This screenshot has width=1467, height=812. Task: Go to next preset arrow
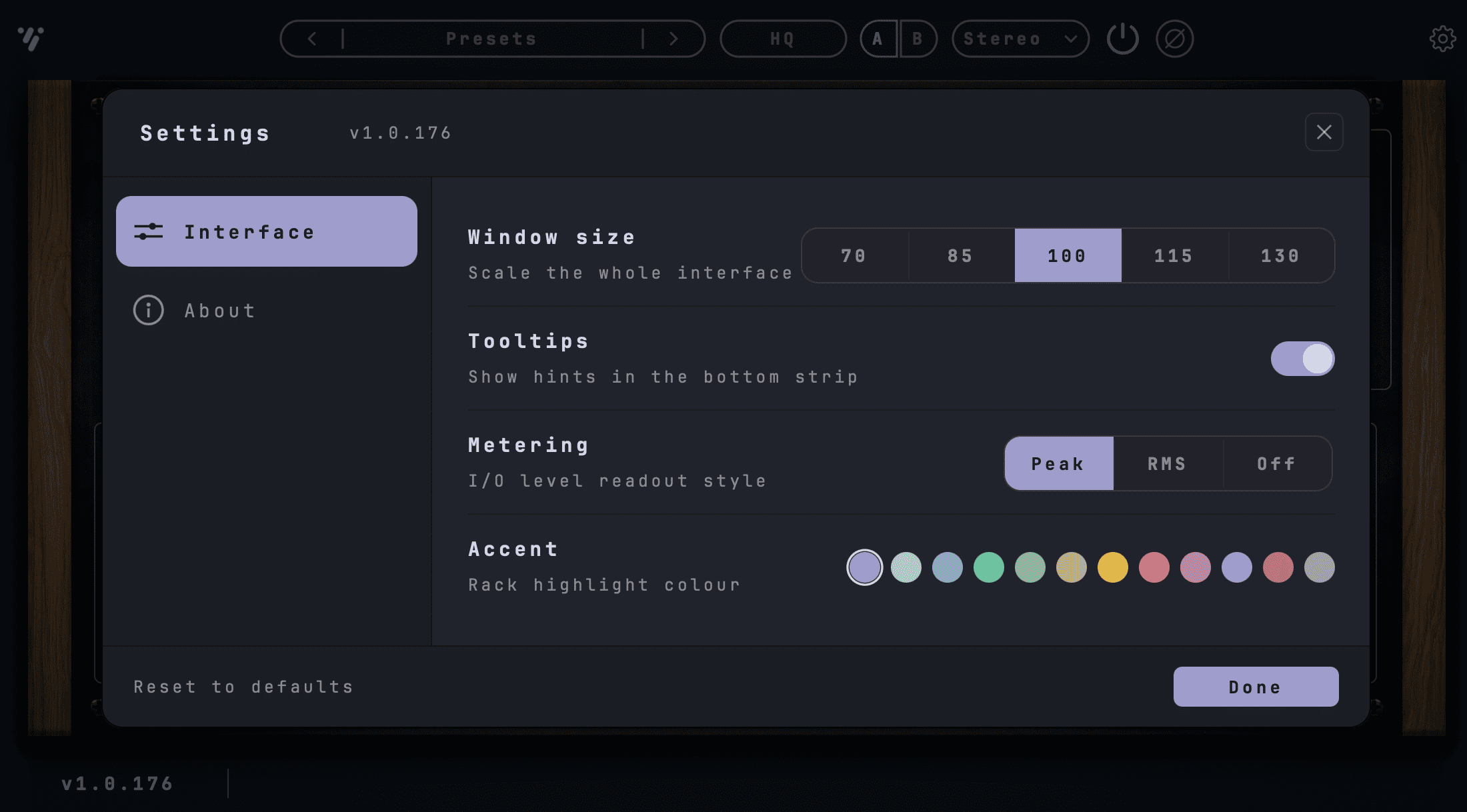pyautogui.click(x=673, y=39)
